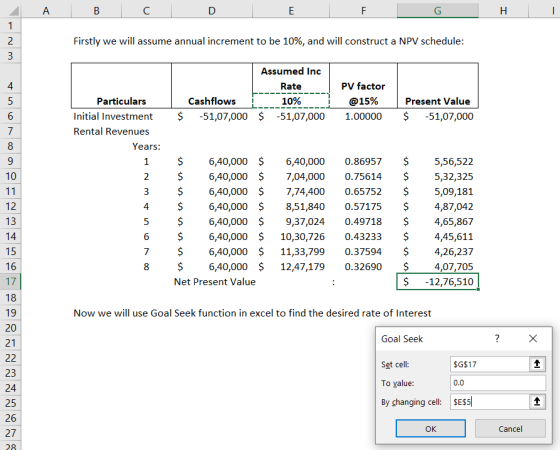The height and width of the screenshot is (450, 560).
Task: Select the 12,47,179 cashflow cell
Action: tap(291, 266)
